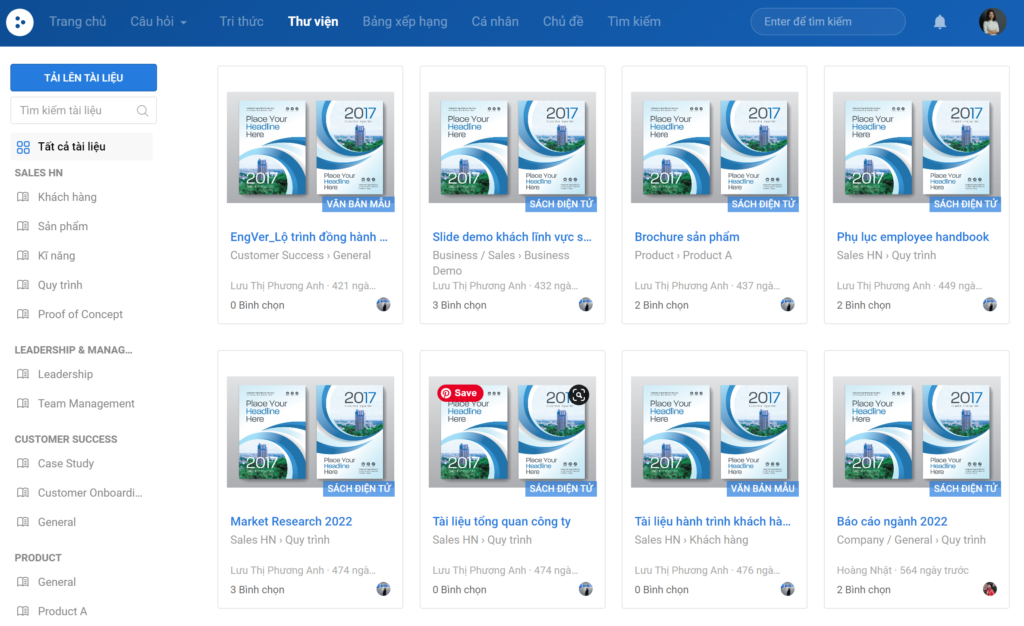Focus the Enter để tìm kiếm search box
The height and width of the screenshot is (626, 1024).
pos(827,22)
